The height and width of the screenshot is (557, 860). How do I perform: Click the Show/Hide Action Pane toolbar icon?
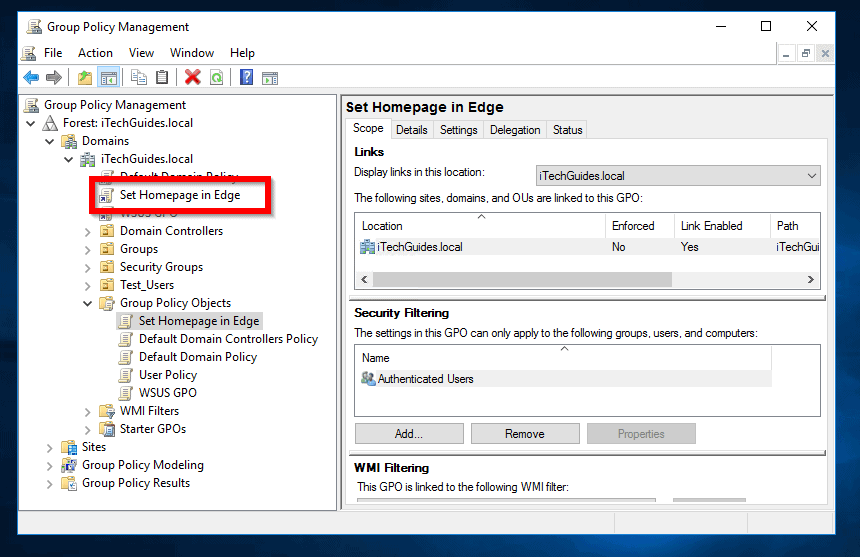click(270, 77)
